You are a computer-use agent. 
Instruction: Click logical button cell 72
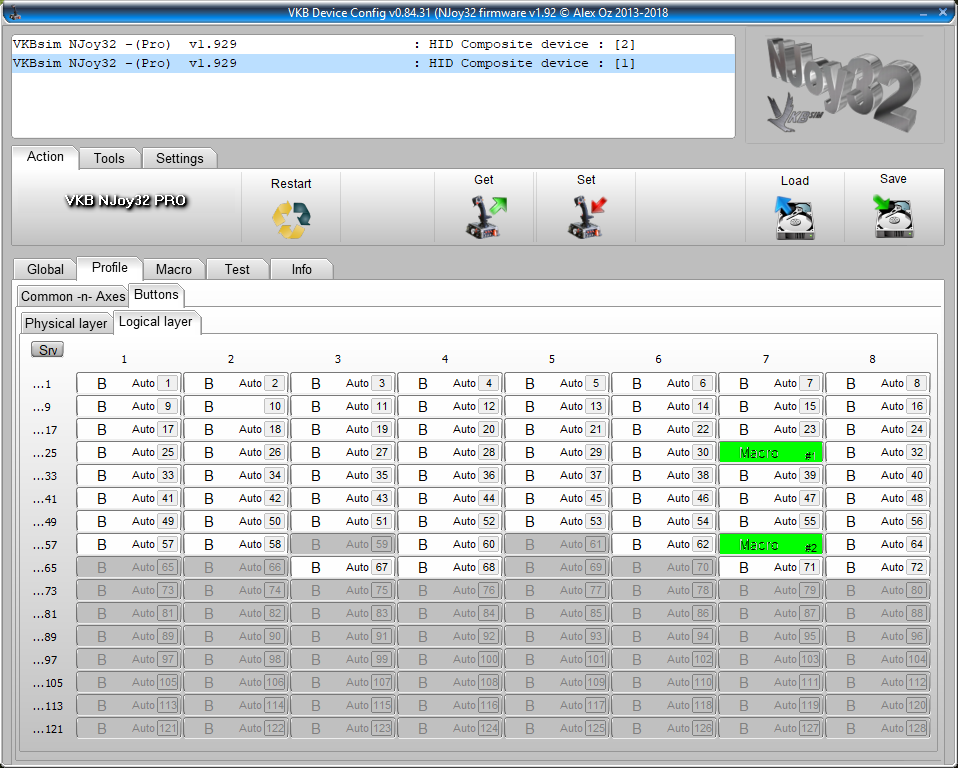[878, 568]
